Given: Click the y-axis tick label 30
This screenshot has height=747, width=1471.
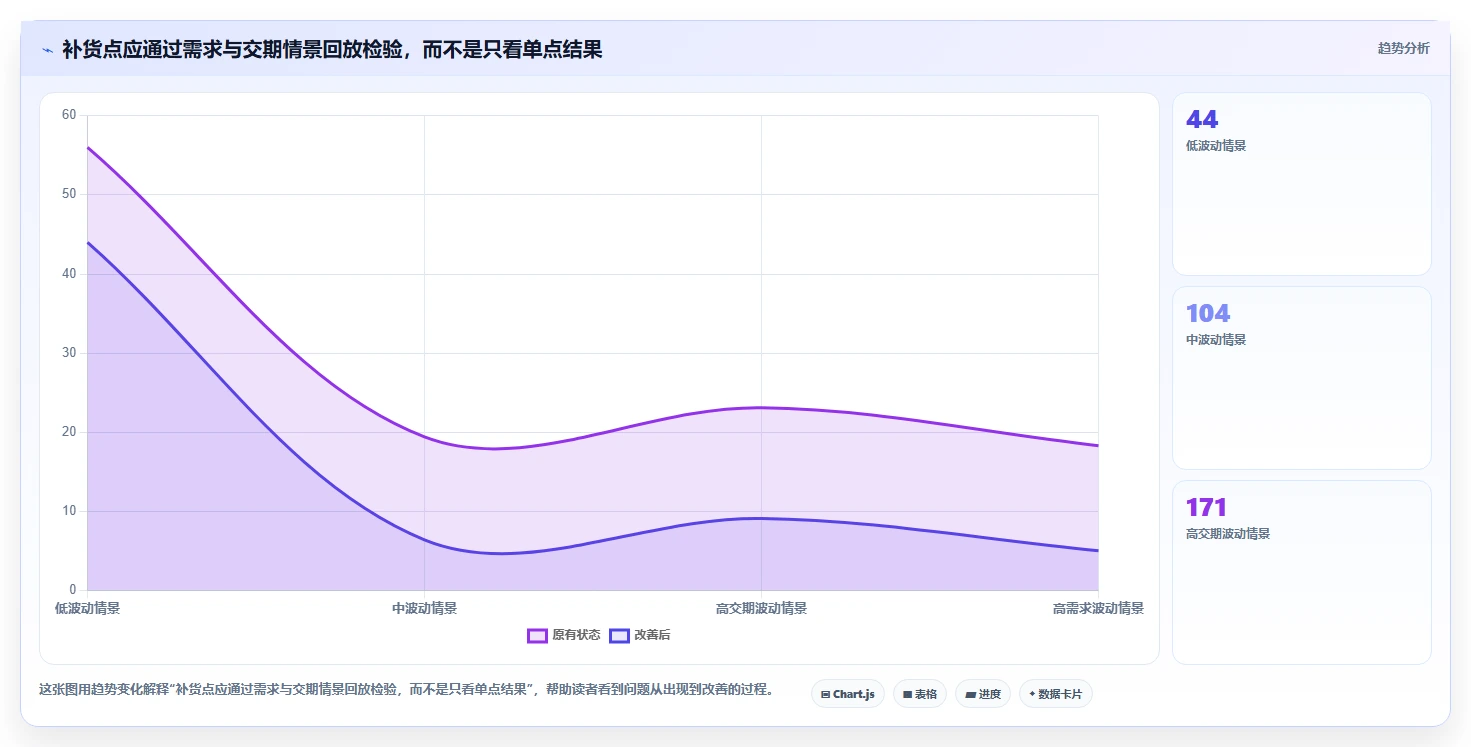Looking at the screenshot, I should 69,353.
